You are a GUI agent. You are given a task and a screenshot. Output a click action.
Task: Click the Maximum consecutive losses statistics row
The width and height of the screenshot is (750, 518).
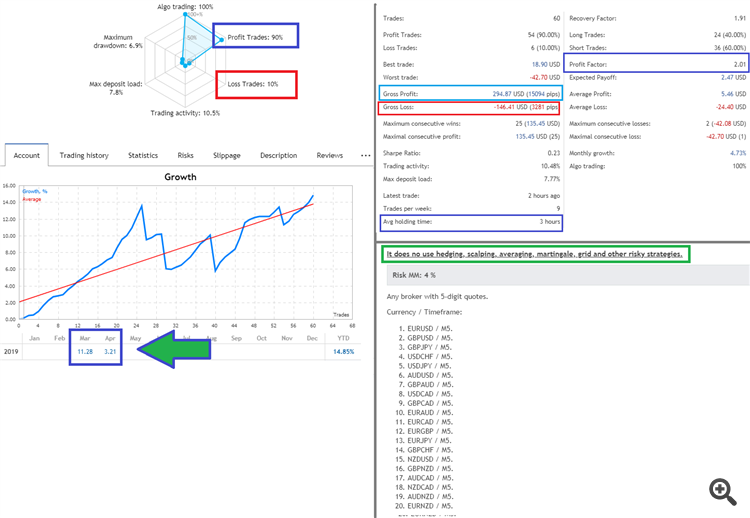pos(657,123)
